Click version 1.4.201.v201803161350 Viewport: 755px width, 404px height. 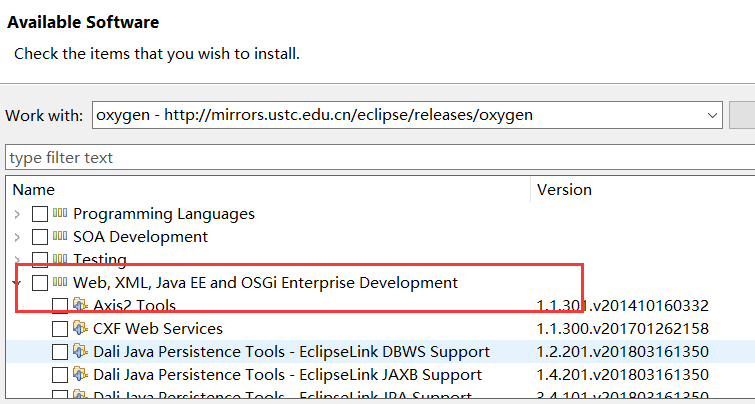click(x=623, y=375)
